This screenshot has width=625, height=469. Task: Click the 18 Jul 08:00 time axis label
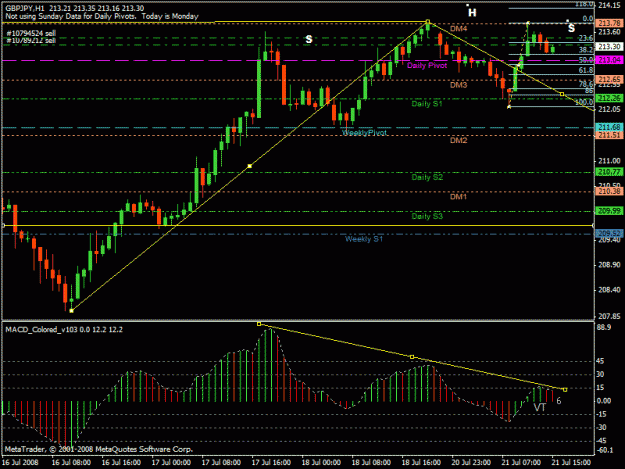[x=371, y=462]
